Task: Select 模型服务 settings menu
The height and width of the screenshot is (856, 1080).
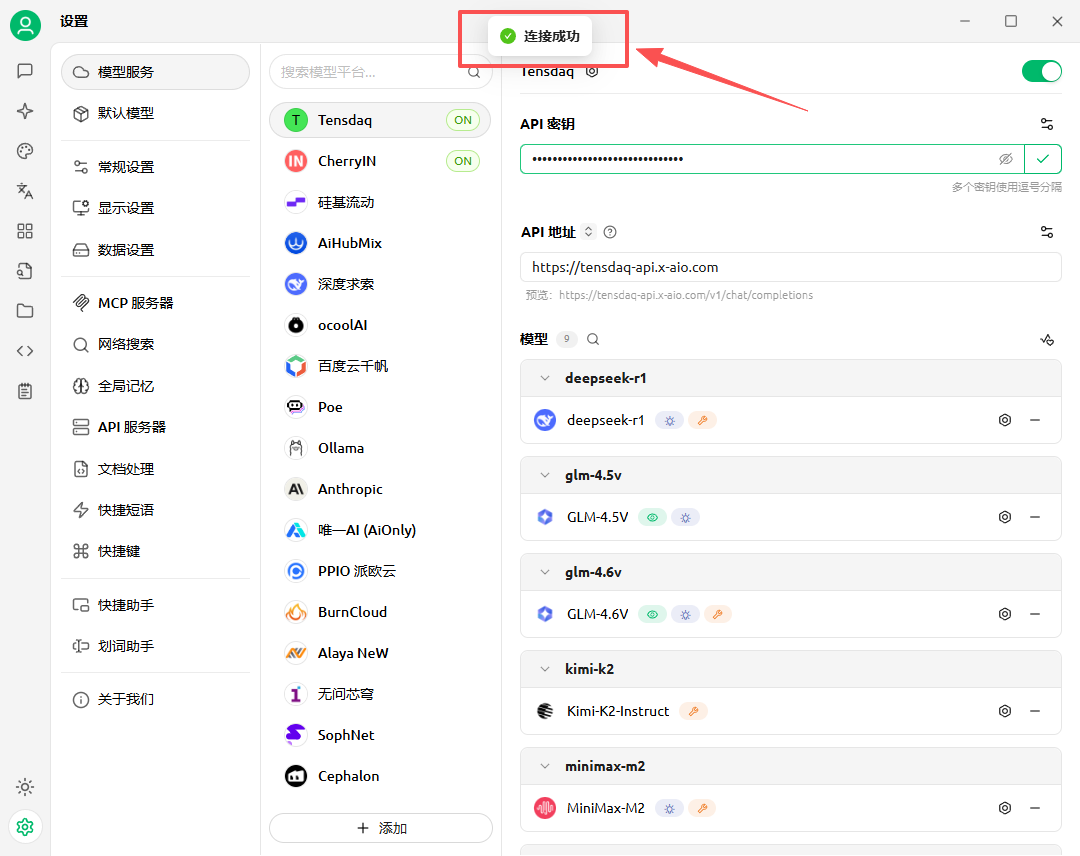Action: (155, 72)
